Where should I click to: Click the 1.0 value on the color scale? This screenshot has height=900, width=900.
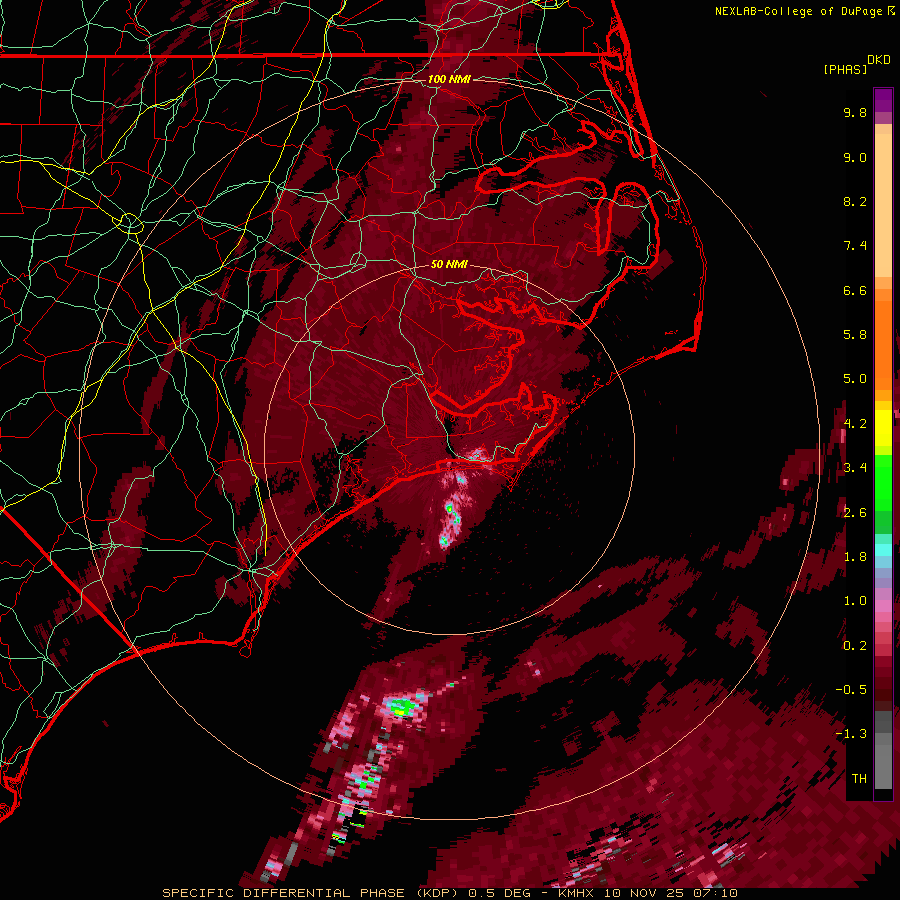pos(855,600)
